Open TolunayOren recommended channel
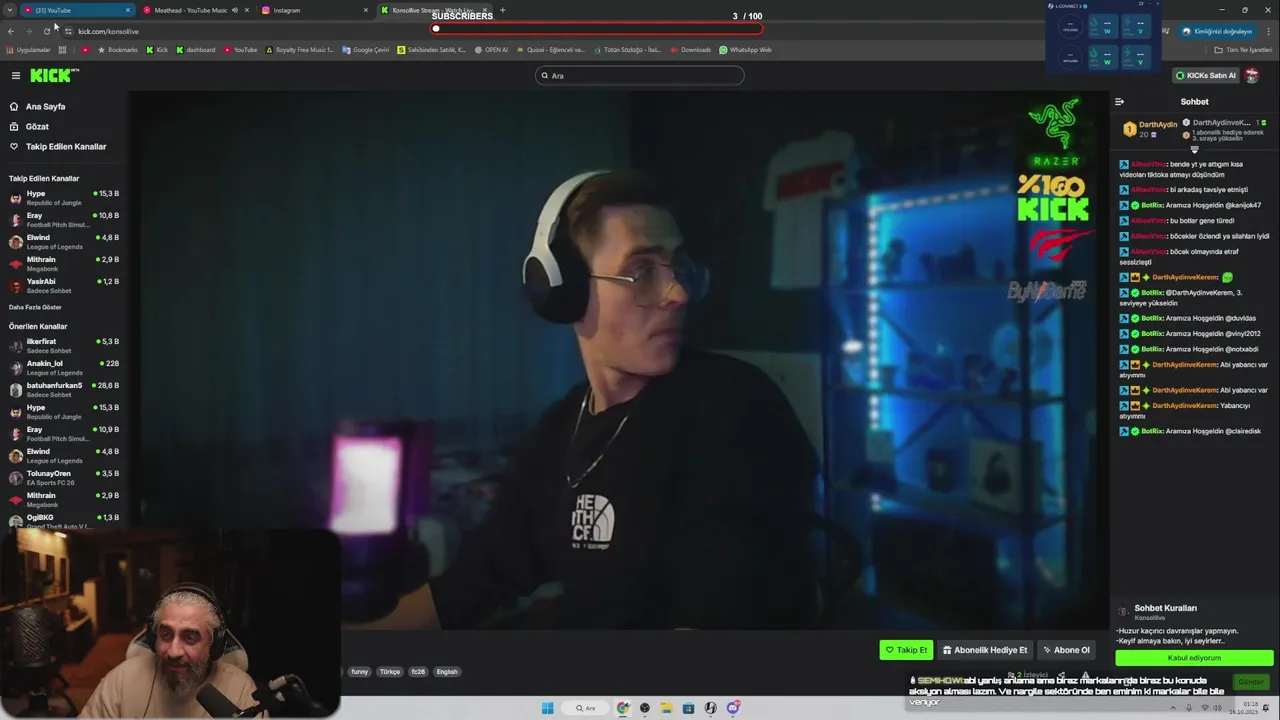Viewport: 1280px width, 720px height. [x=64, y=477]
